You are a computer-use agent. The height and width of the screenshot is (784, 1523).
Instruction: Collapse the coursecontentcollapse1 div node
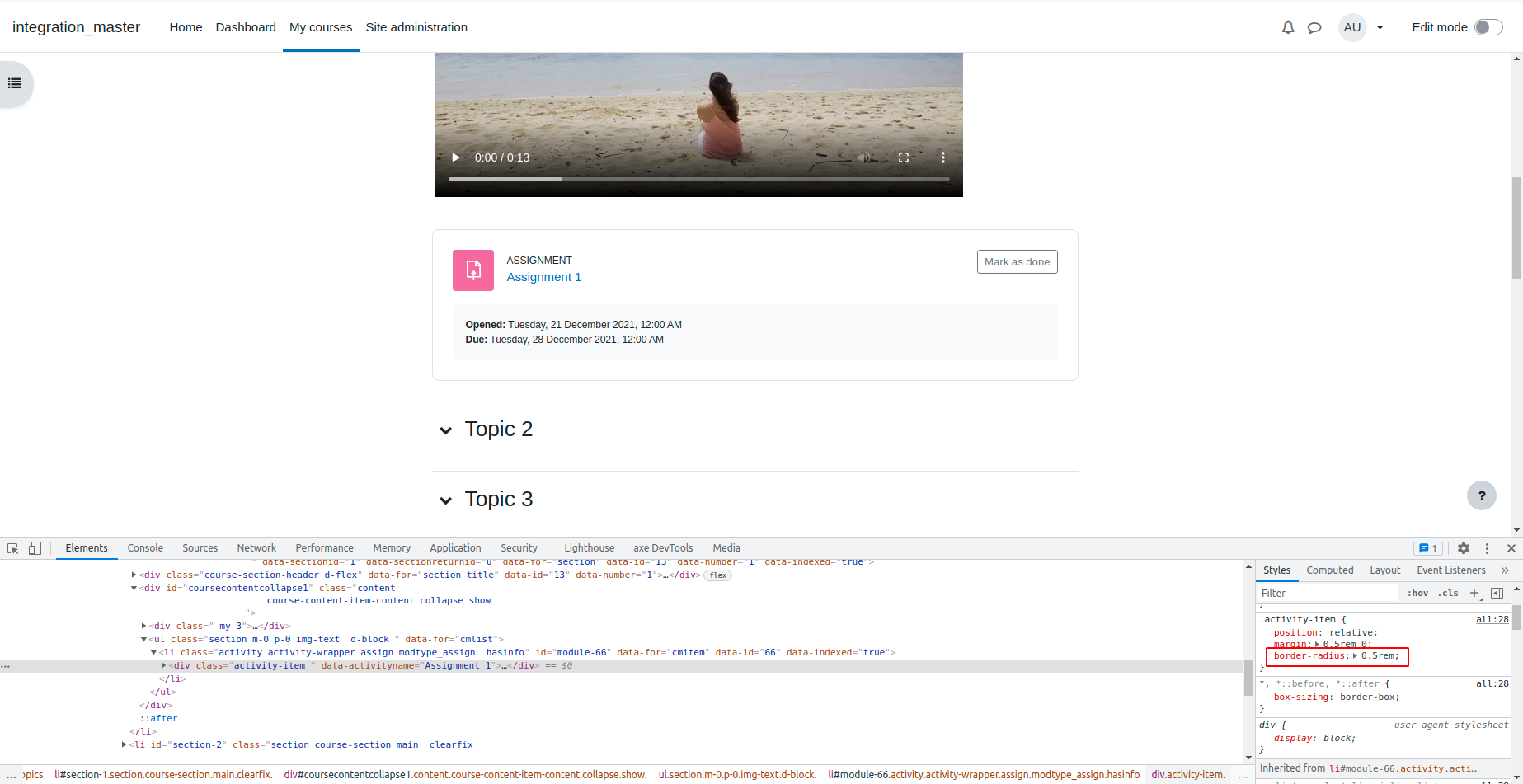coord(134,588)
